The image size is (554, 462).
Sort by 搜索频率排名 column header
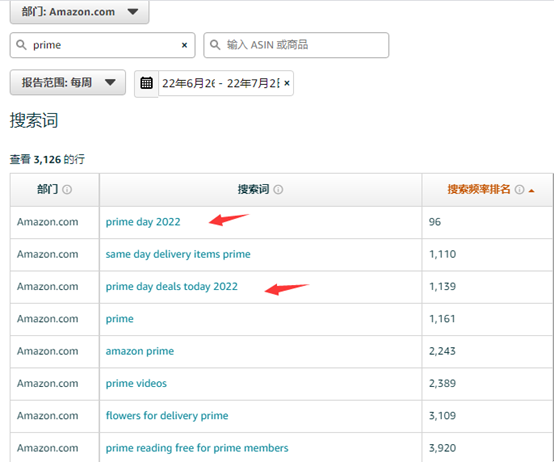(x=479, y=189)
